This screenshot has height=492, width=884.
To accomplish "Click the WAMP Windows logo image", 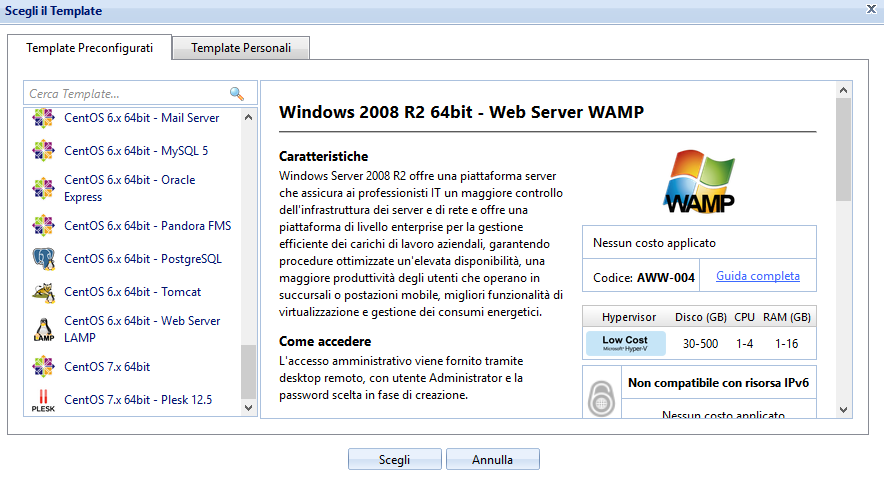I will coord(699,181).
